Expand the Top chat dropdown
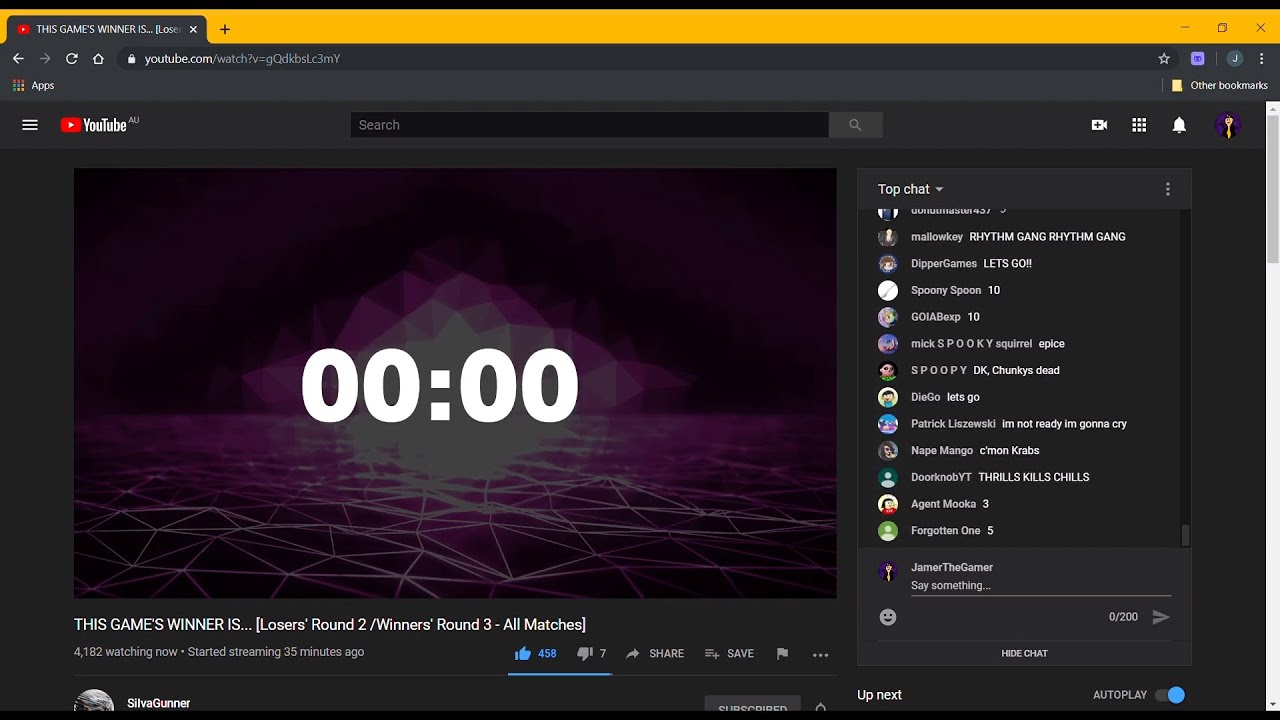 click(x=910, y=189)
